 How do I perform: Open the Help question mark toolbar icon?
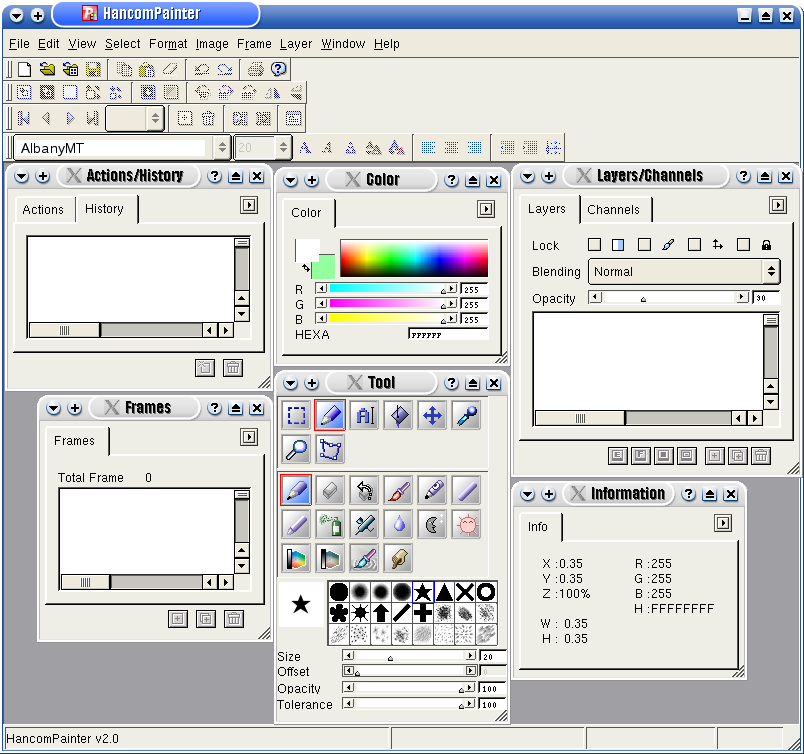click(278, 69)
